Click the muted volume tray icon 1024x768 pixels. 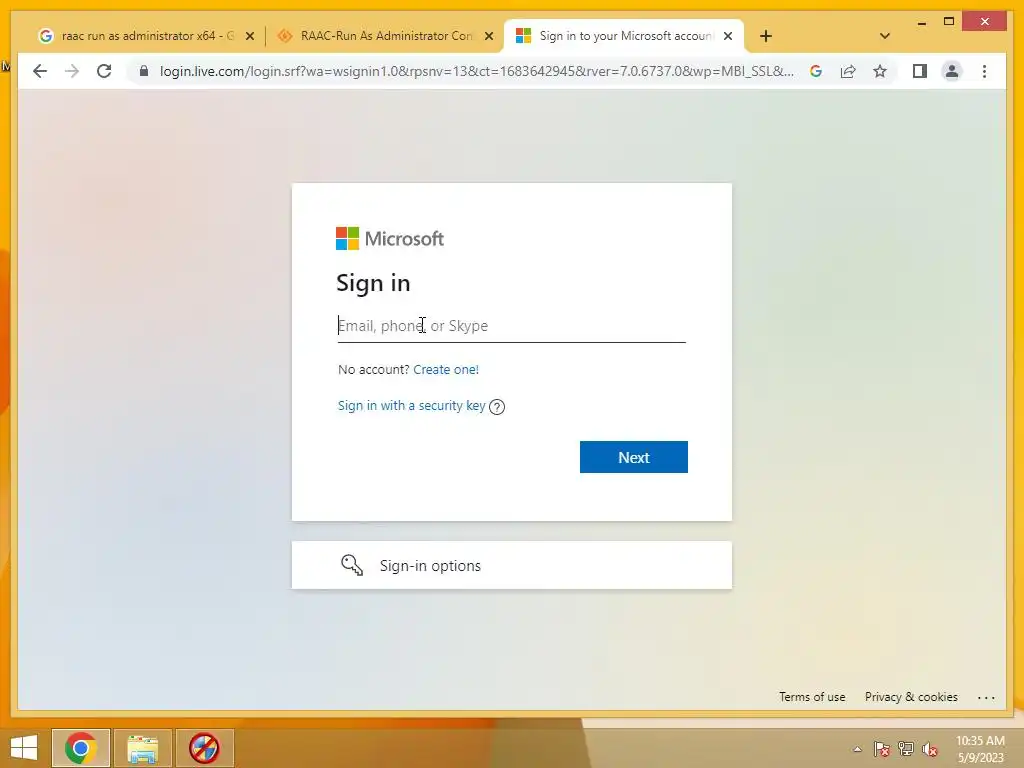(x=930, y=749)
